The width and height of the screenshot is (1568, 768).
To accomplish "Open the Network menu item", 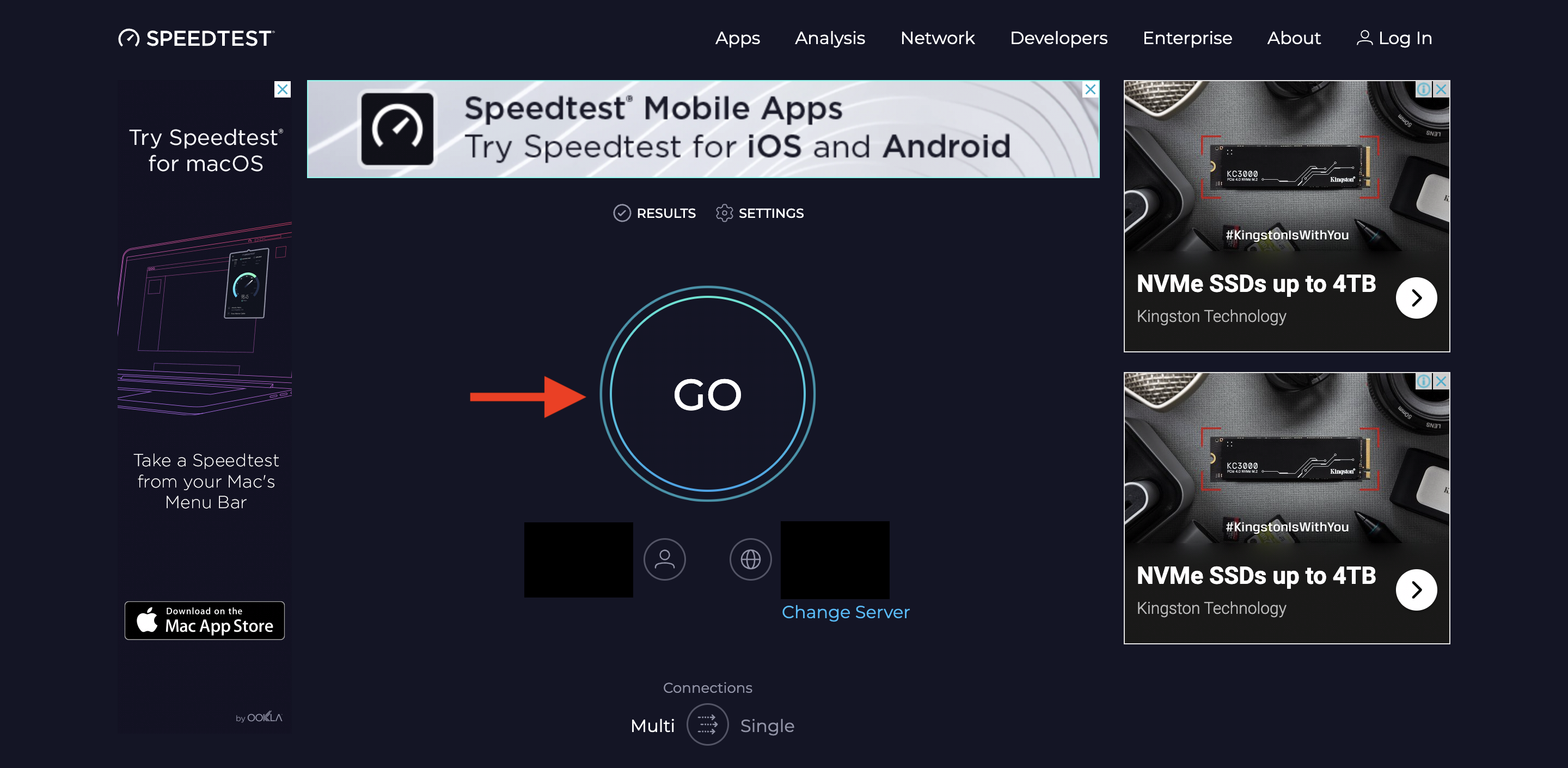I will click(x=938, y=38).
